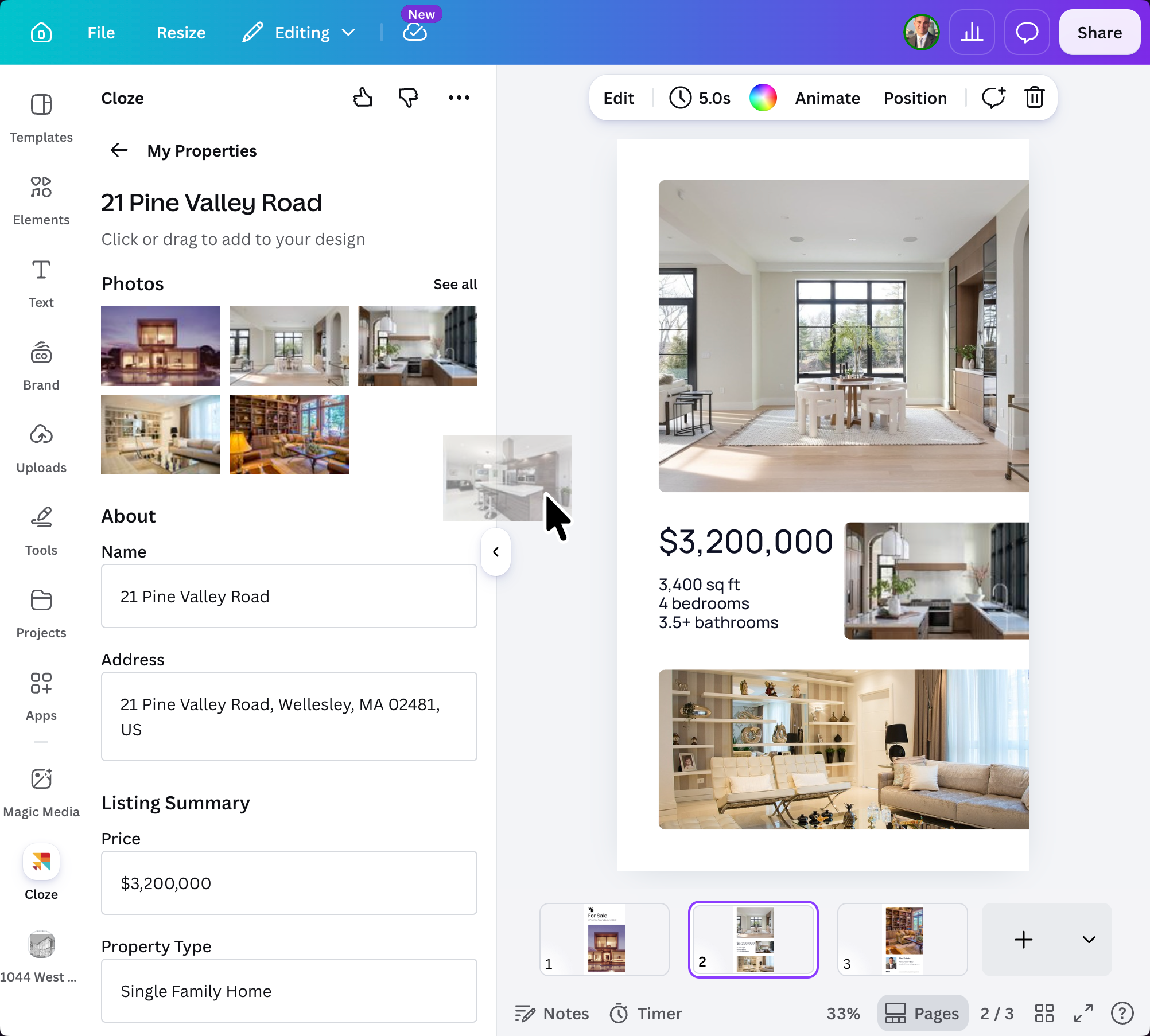Open the Animate options
The height and width of the screenshot is (1036, 1150).
pyautogui.click(x=827, y=98)
